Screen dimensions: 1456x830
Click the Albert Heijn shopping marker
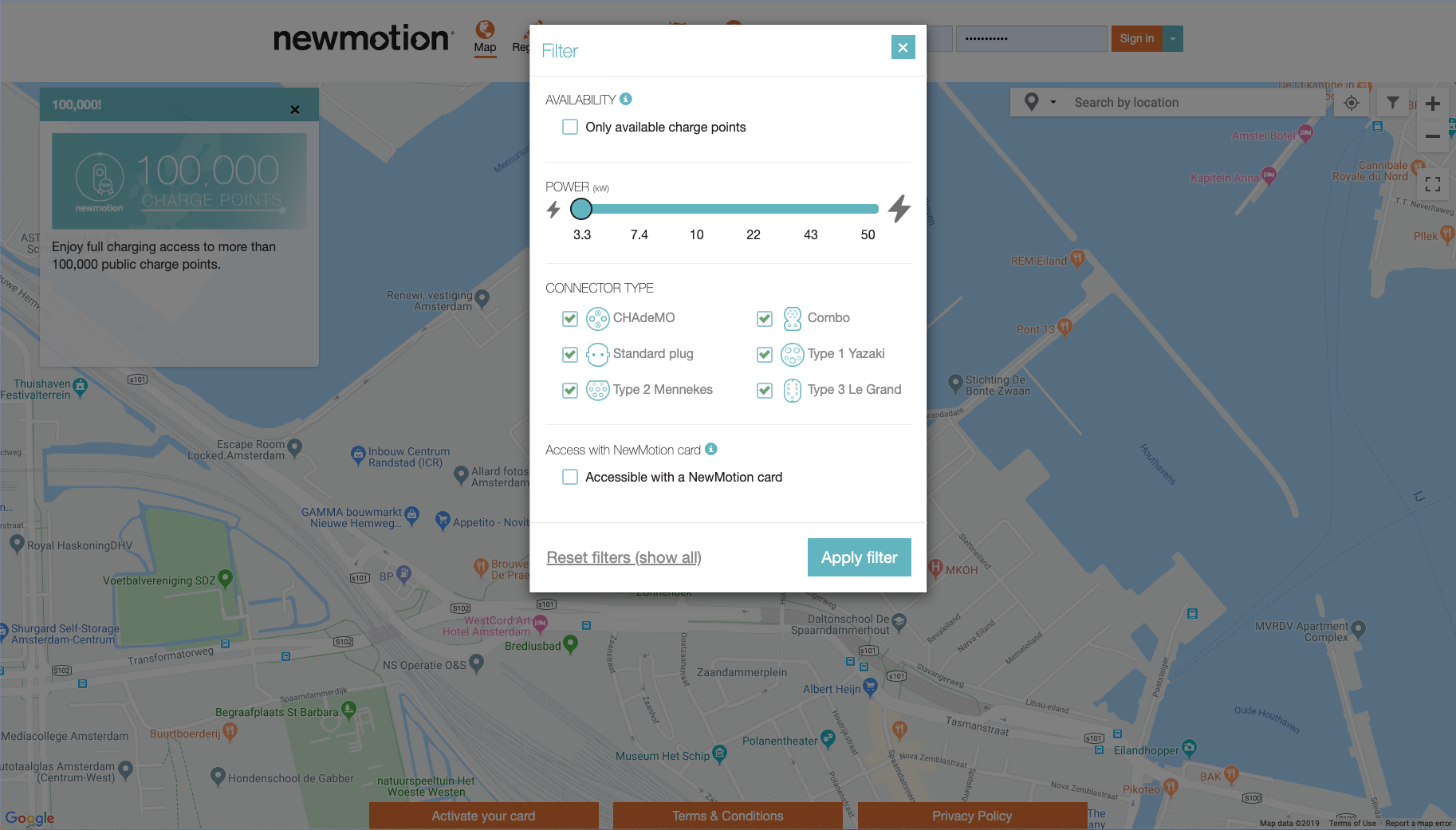point(870,686)
